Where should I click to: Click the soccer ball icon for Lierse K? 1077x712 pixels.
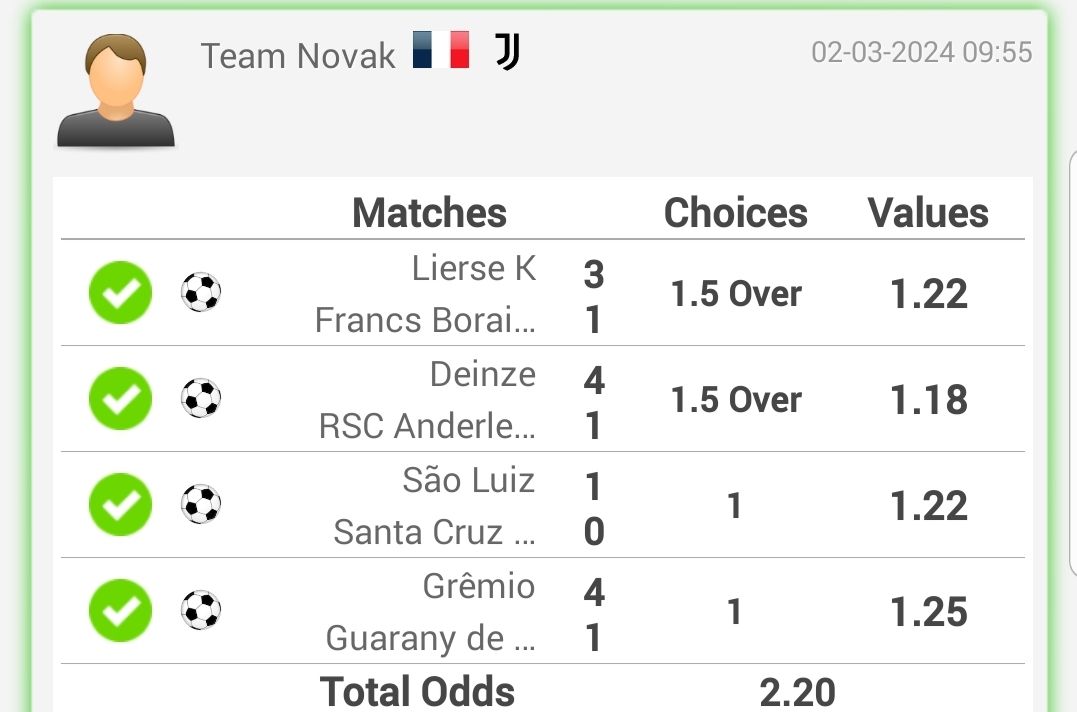click(x=201, y=292)
